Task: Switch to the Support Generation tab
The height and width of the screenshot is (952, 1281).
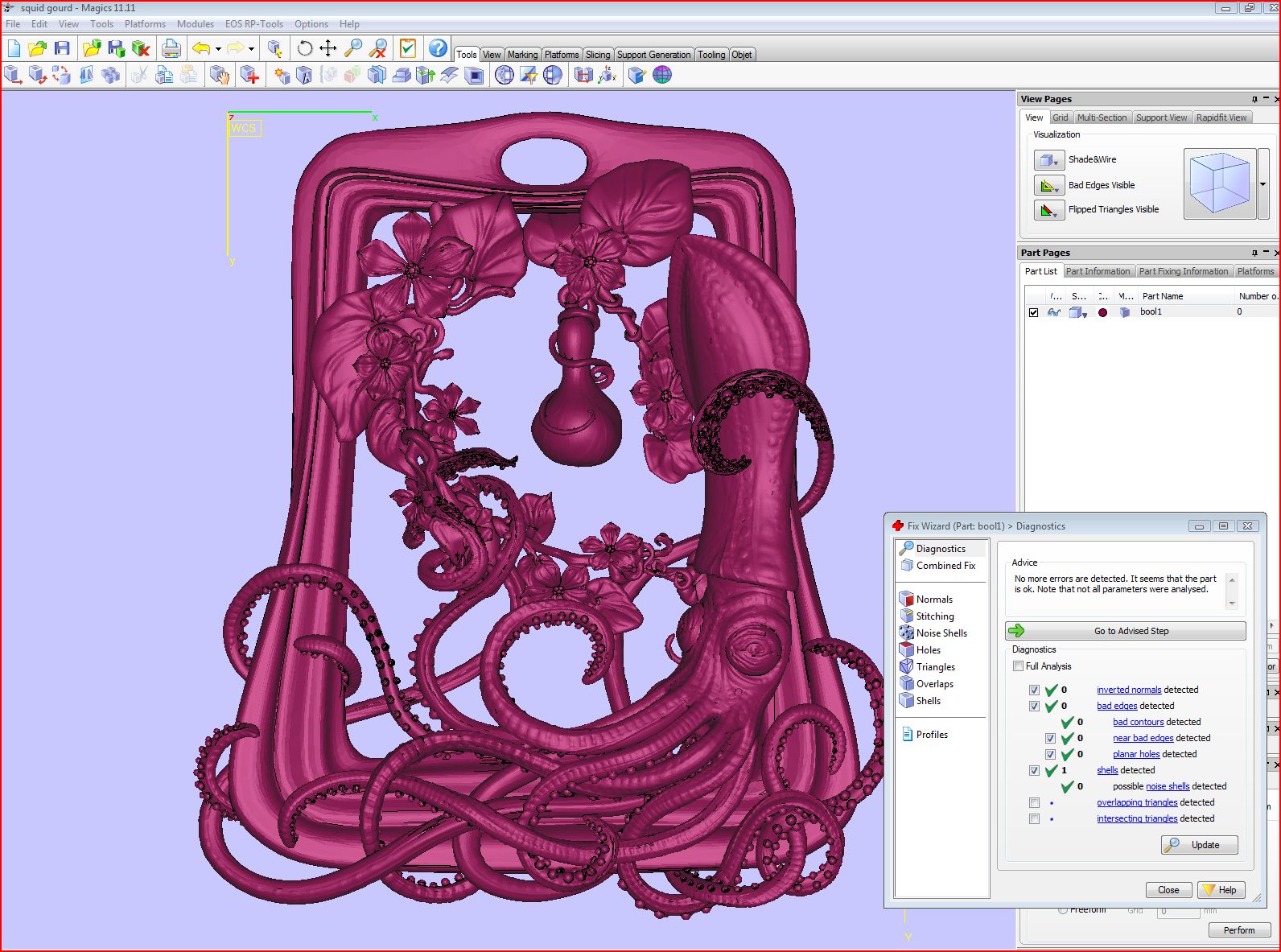Action: 653,55
